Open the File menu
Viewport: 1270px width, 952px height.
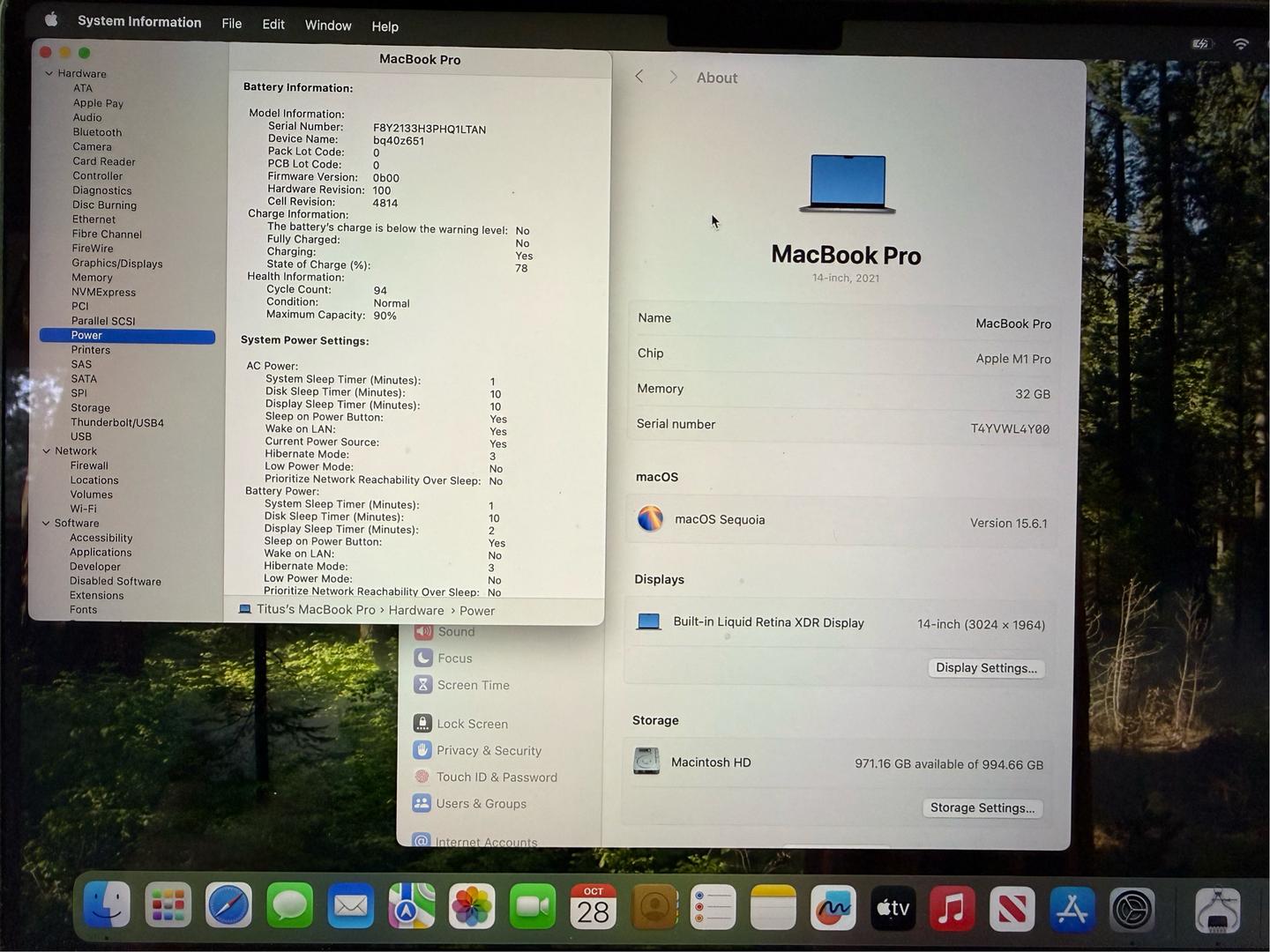(x=232, y=24)
